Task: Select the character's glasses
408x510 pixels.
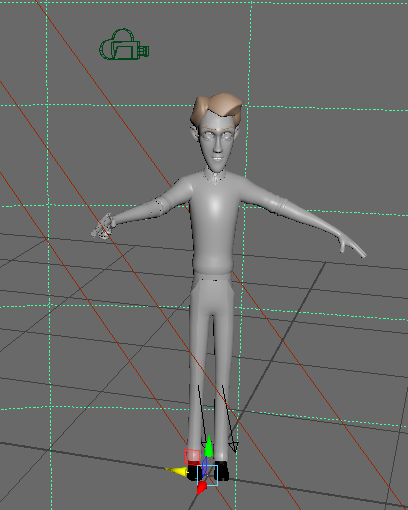Action: (x=217, y=136)
